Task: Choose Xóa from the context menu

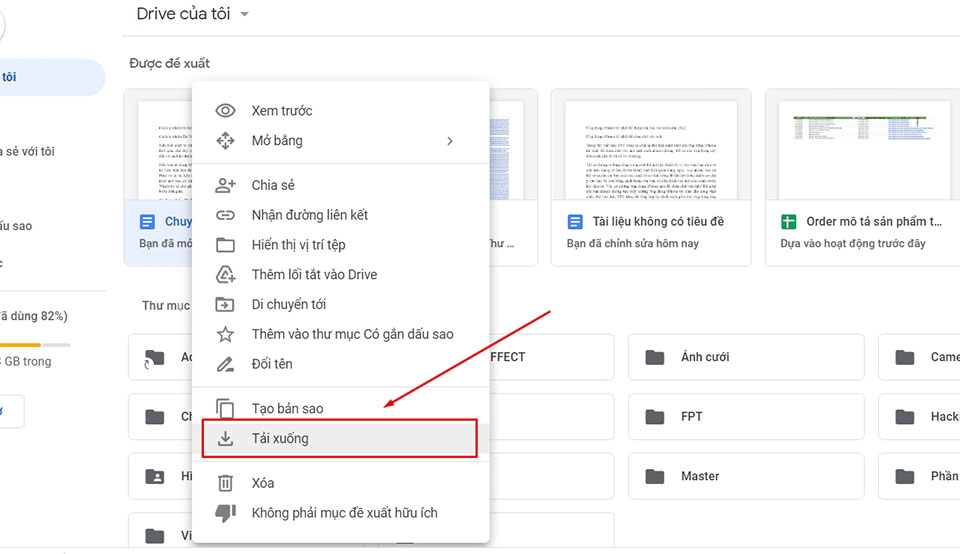Action: pyautogui.click(x=340, y=483)
